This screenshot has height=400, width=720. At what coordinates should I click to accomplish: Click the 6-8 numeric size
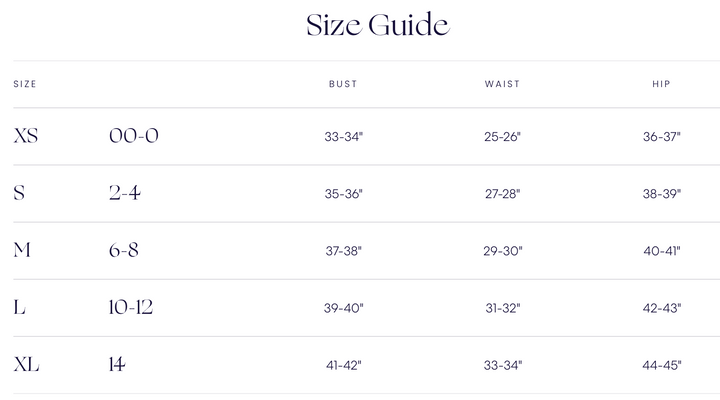pos(124,250)
